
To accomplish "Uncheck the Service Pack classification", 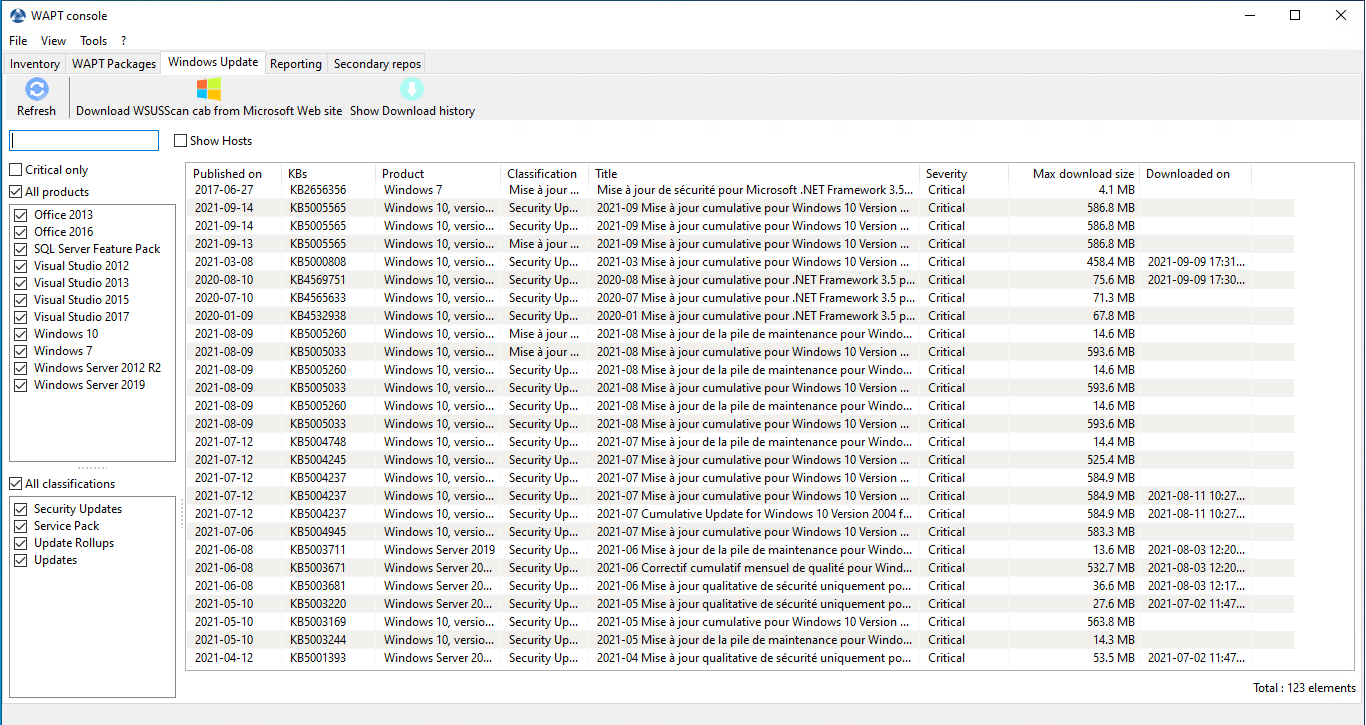I will click(21, 526).
